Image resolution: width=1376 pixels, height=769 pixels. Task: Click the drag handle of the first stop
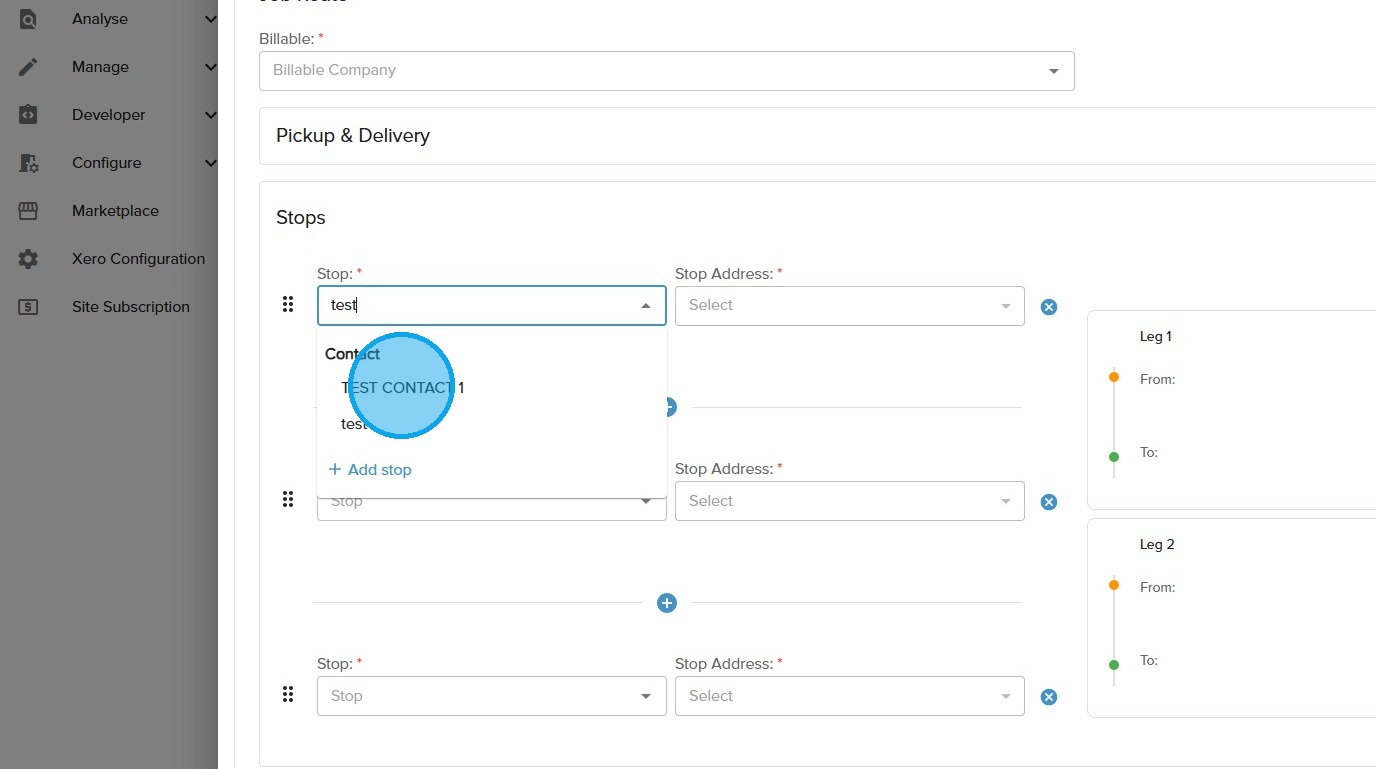click(288, 304)
